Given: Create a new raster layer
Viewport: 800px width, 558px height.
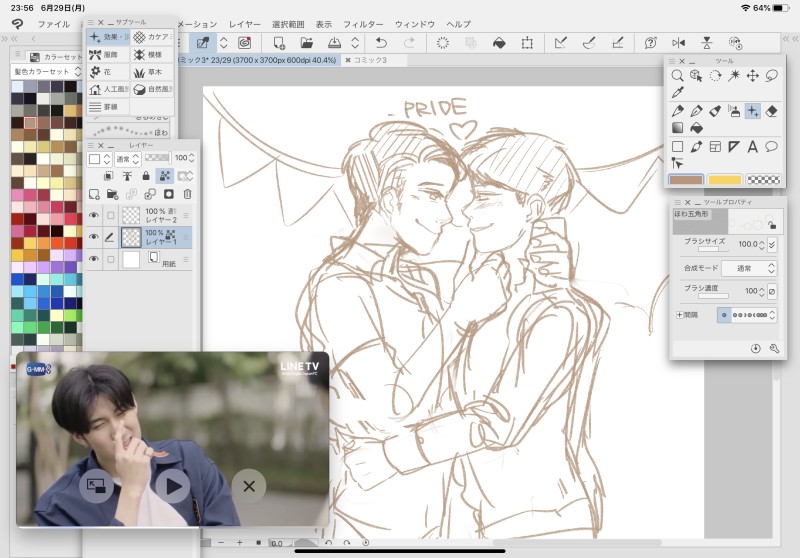Looking at the screenshot, I should coord(94,193).
